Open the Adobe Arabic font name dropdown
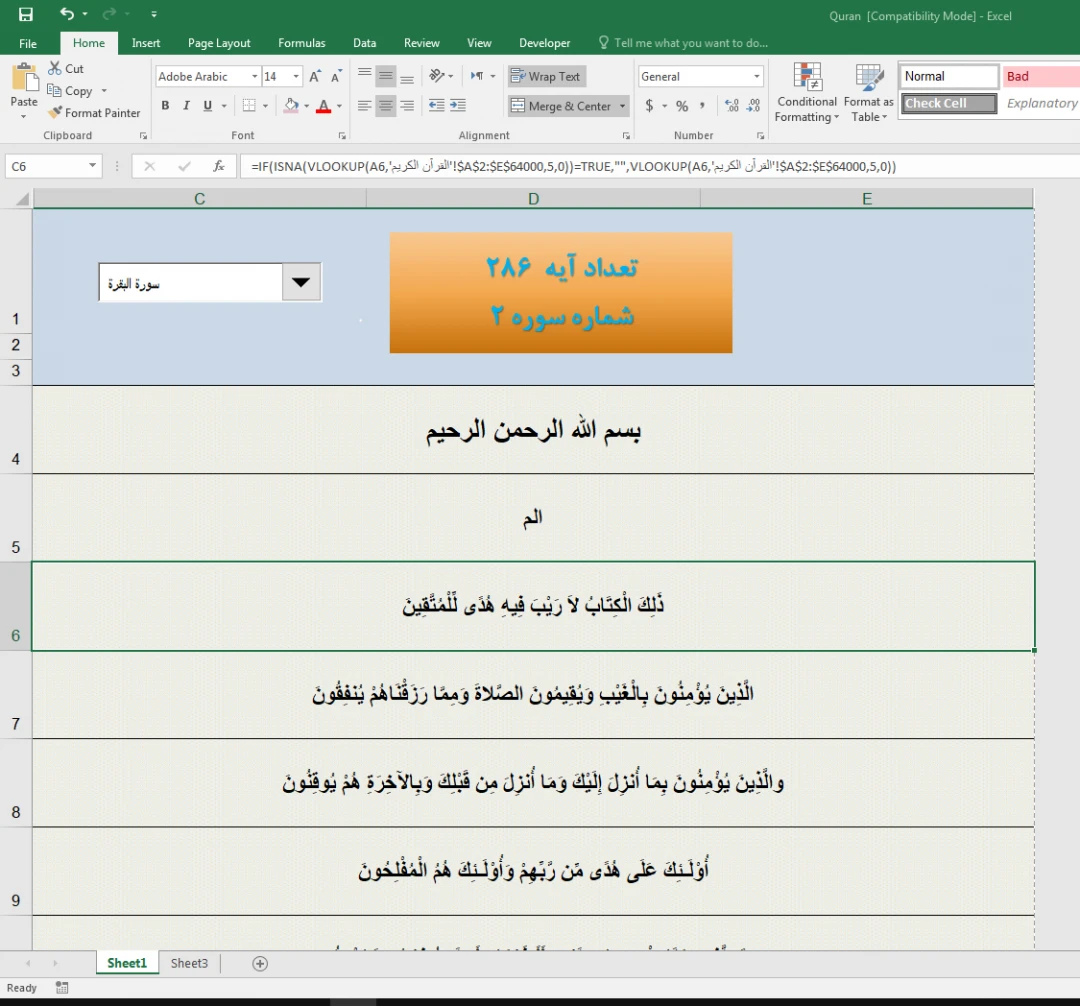This screenshot has width=1080, height=1006. [x=253, y=77]
